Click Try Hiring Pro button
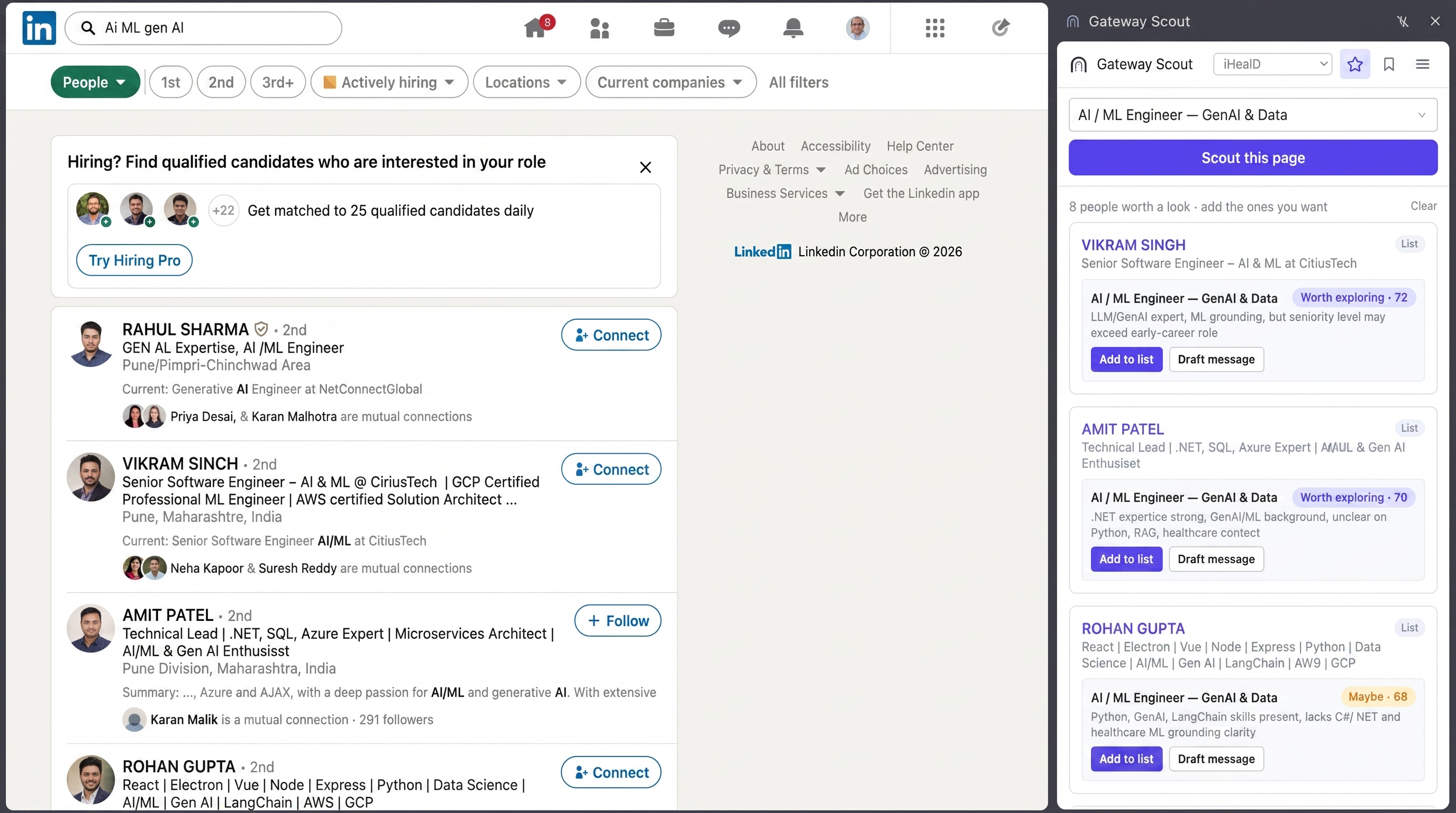The width and height of the screenshot is (1456, 813). 134,260
